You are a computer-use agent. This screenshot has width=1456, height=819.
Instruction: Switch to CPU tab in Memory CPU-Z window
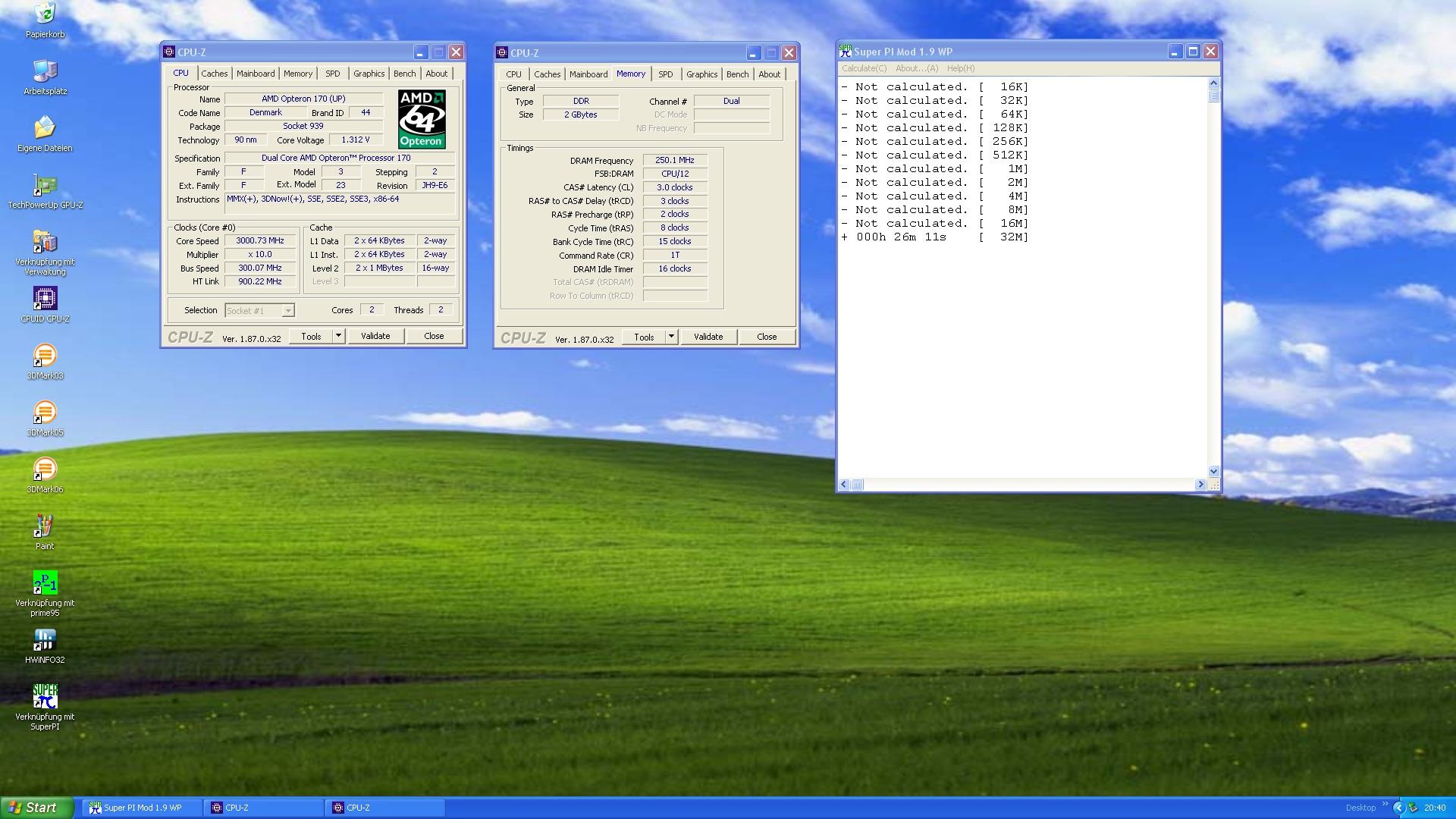pyautogui.click(x=513, y=74)
